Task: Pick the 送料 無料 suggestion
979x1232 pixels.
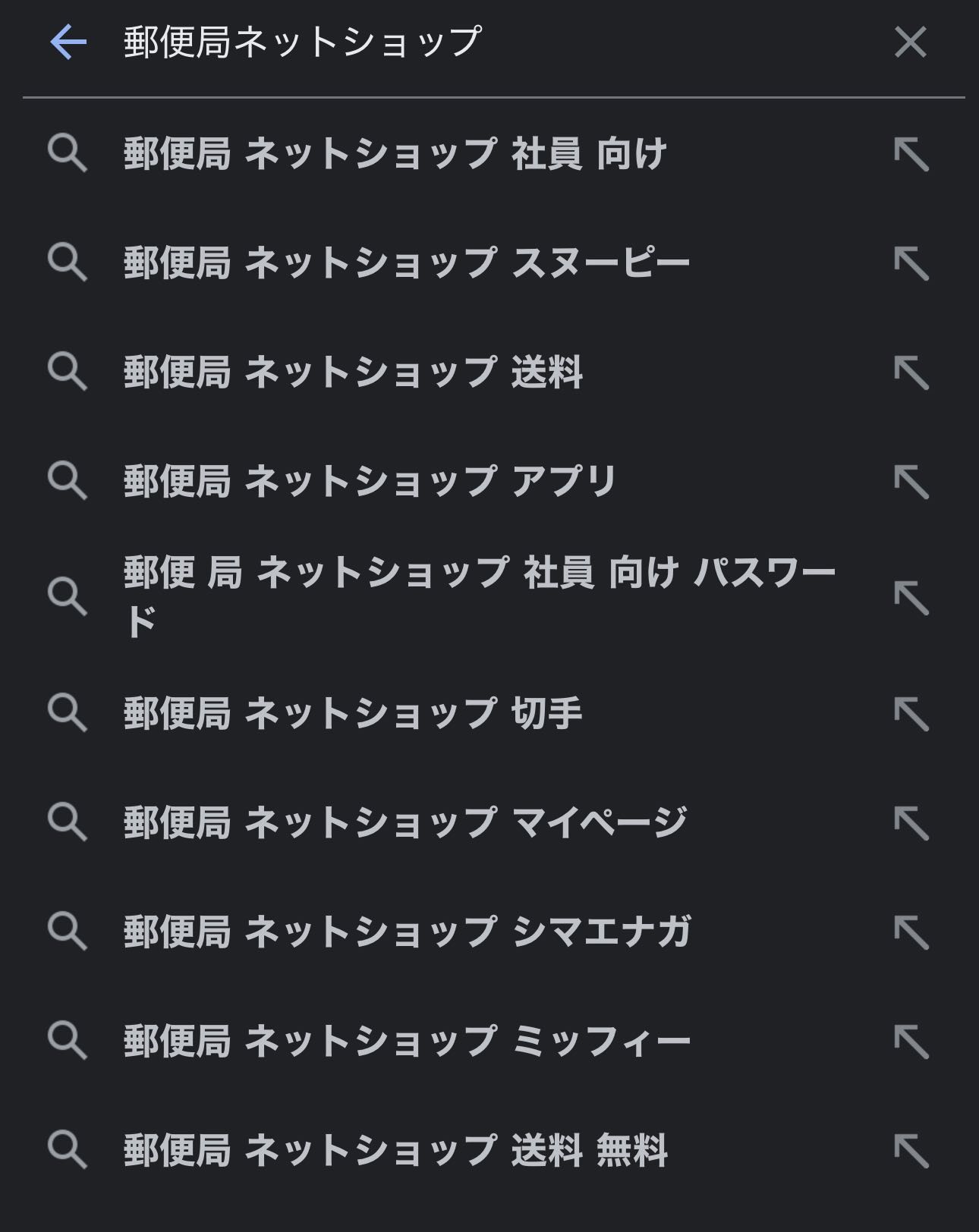Action: [x=395, y=1150]
